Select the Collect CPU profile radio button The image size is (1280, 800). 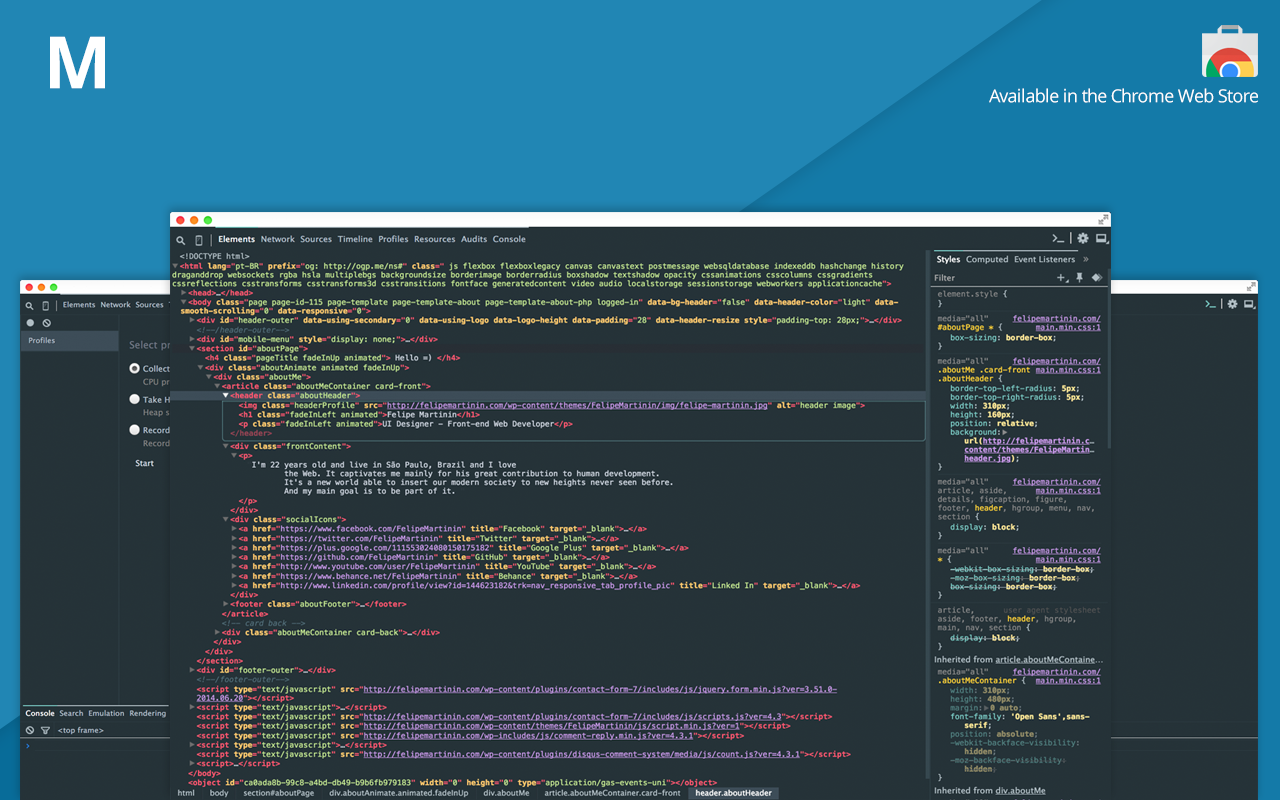(134, 368)
